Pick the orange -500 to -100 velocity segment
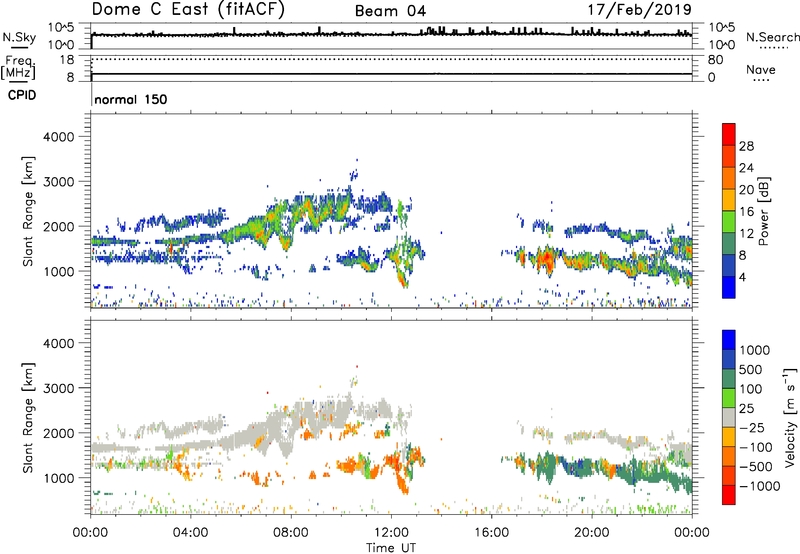This screenshot has width=800, height=554. (729, 456)
